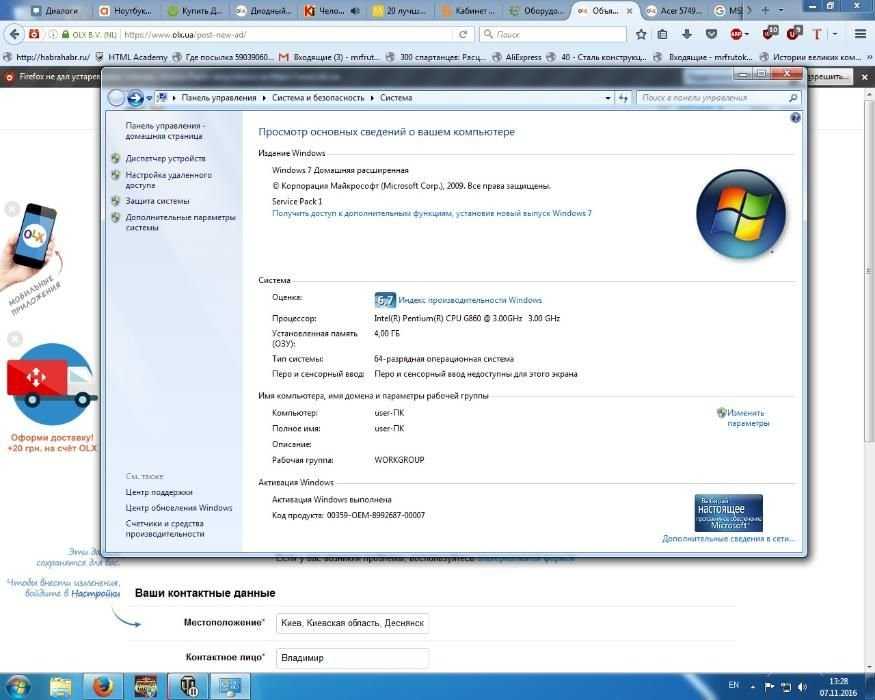Open Windows Explorer from taskbar

click(60, 687)
